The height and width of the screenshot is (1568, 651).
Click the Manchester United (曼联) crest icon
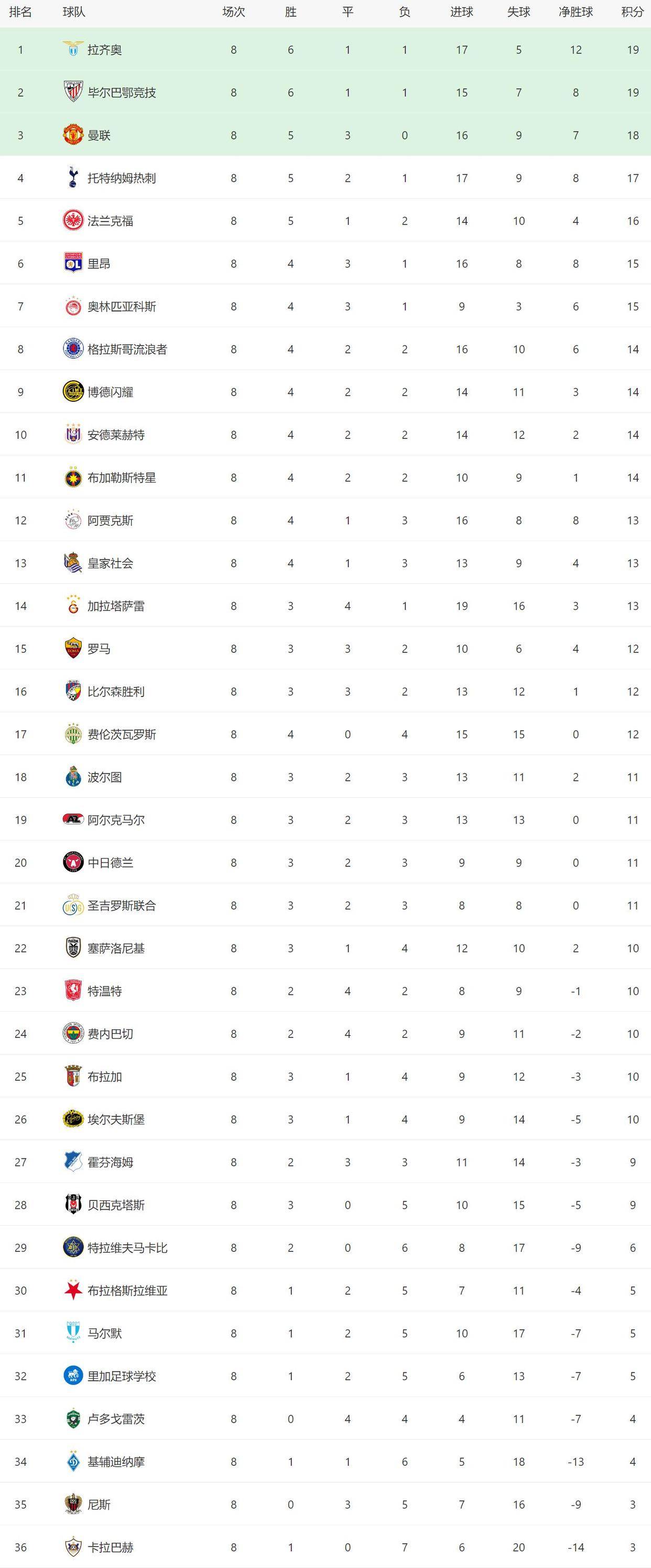[x=73, y=135]
